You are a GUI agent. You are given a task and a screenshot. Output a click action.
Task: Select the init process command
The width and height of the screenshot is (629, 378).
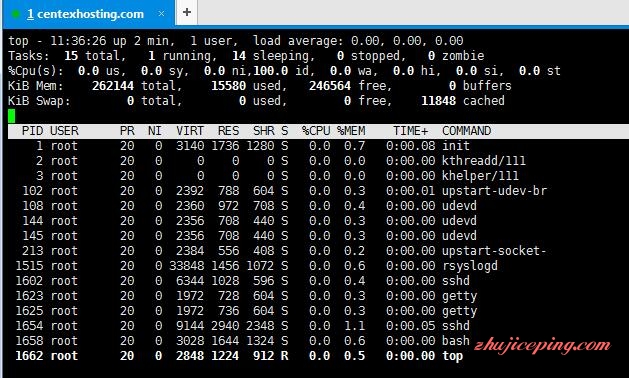pyautogui.click(x=456, y=146)
